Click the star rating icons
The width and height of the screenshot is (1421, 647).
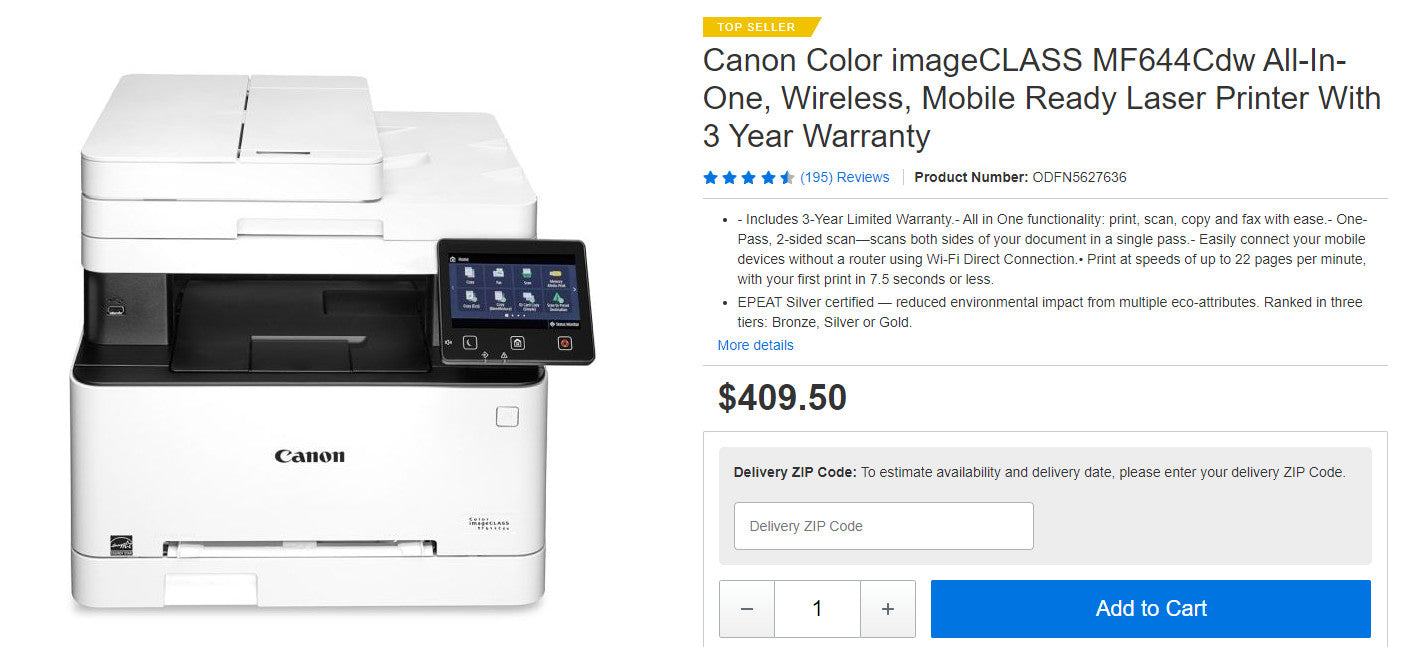click(748, 178)
